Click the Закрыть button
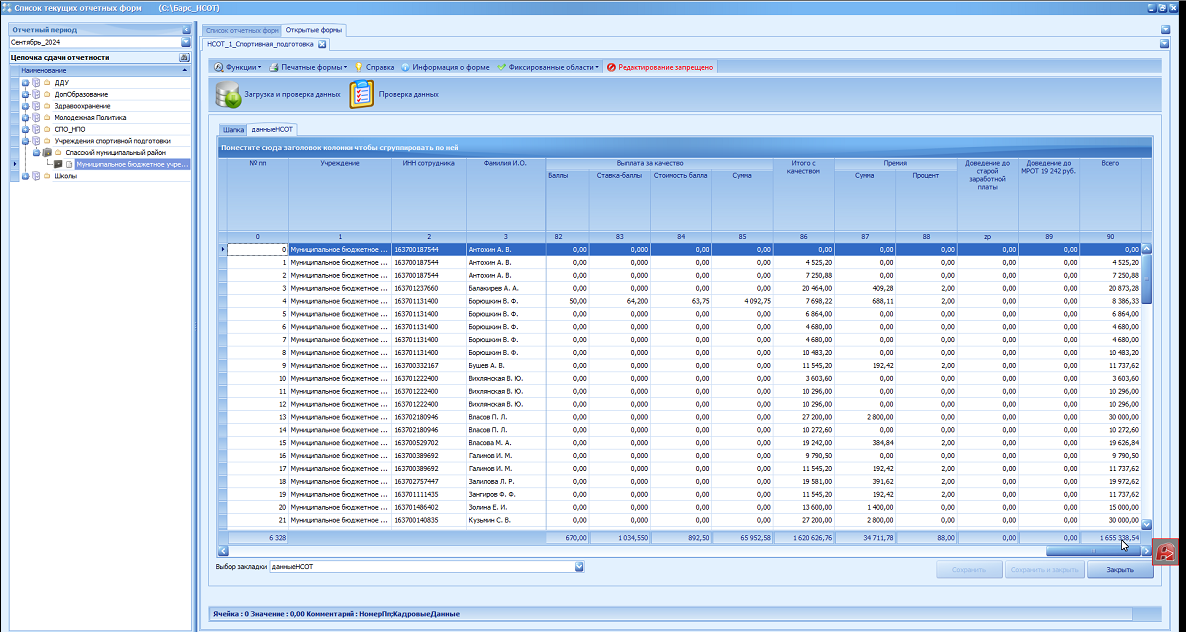The image size is (1186, 632). 1119,570
